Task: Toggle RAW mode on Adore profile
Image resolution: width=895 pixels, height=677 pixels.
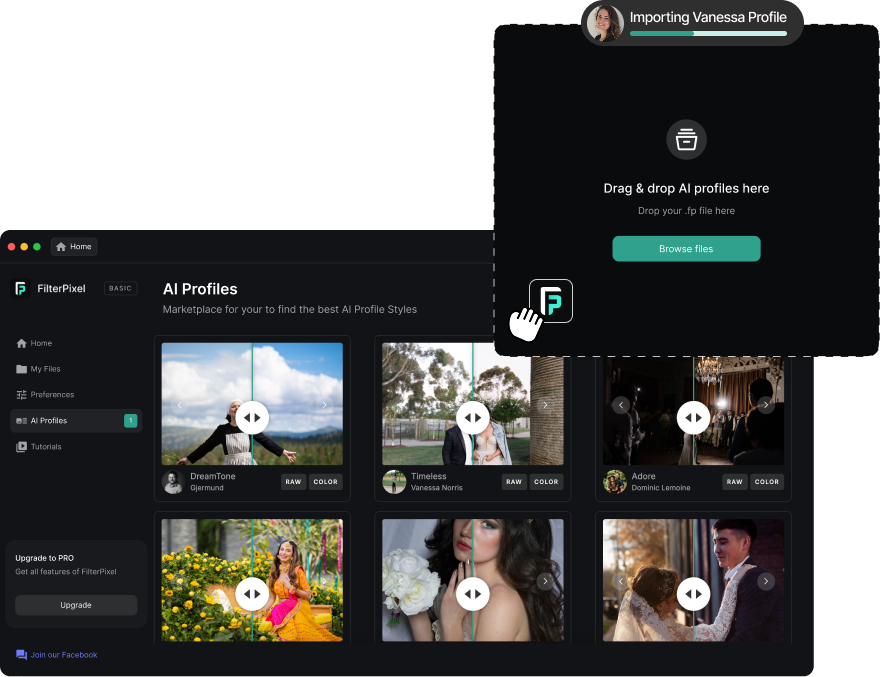Action: tap(734, 482)
